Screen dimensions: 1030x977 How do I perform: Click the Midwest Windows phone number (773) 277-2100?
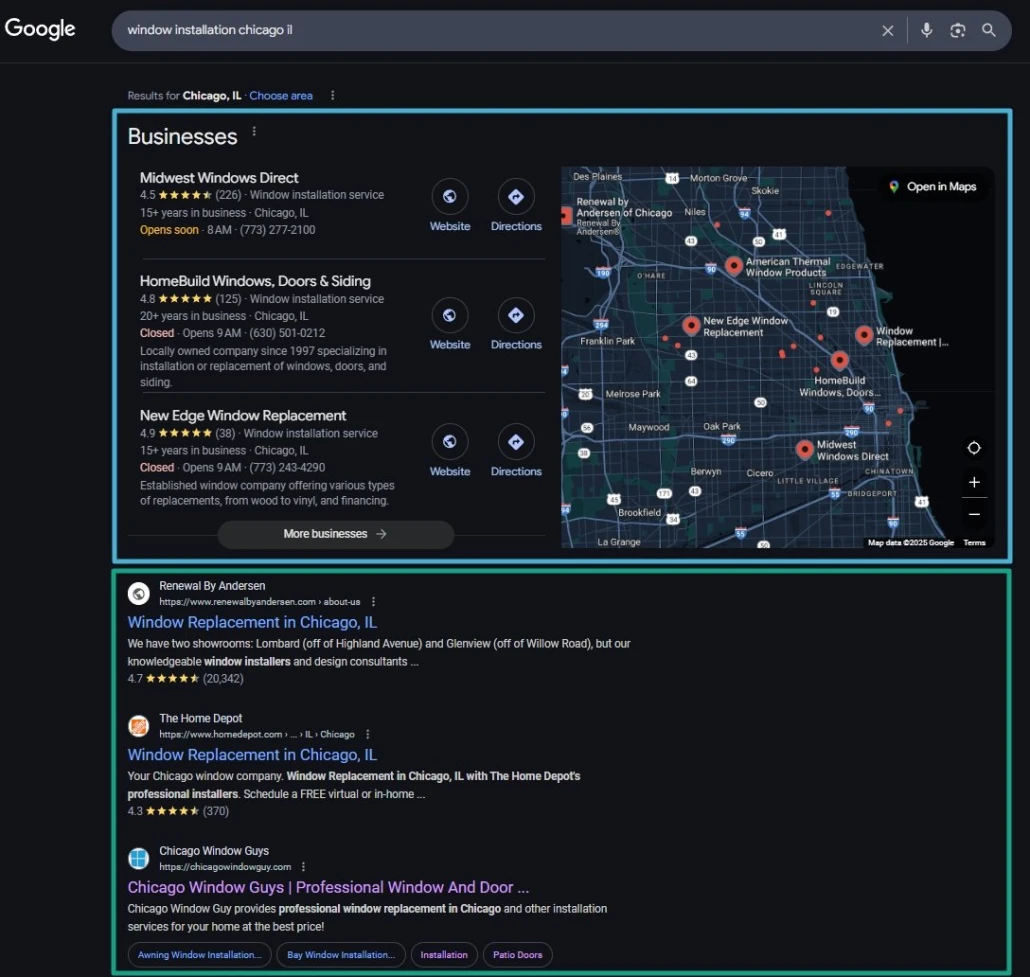click(x=277, y=230)
